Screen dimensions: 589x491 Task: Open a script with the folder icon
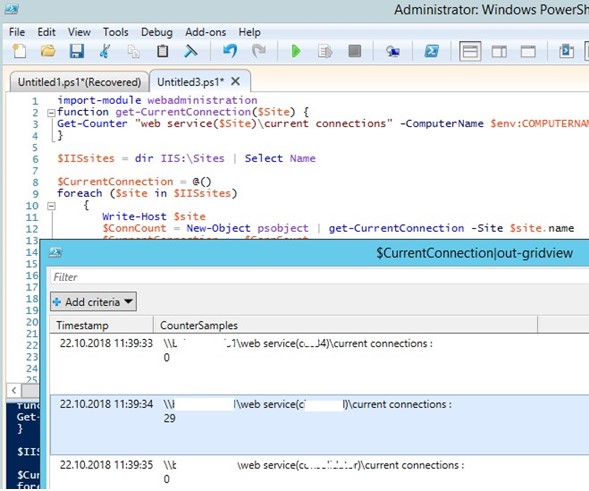click(48, 51)
